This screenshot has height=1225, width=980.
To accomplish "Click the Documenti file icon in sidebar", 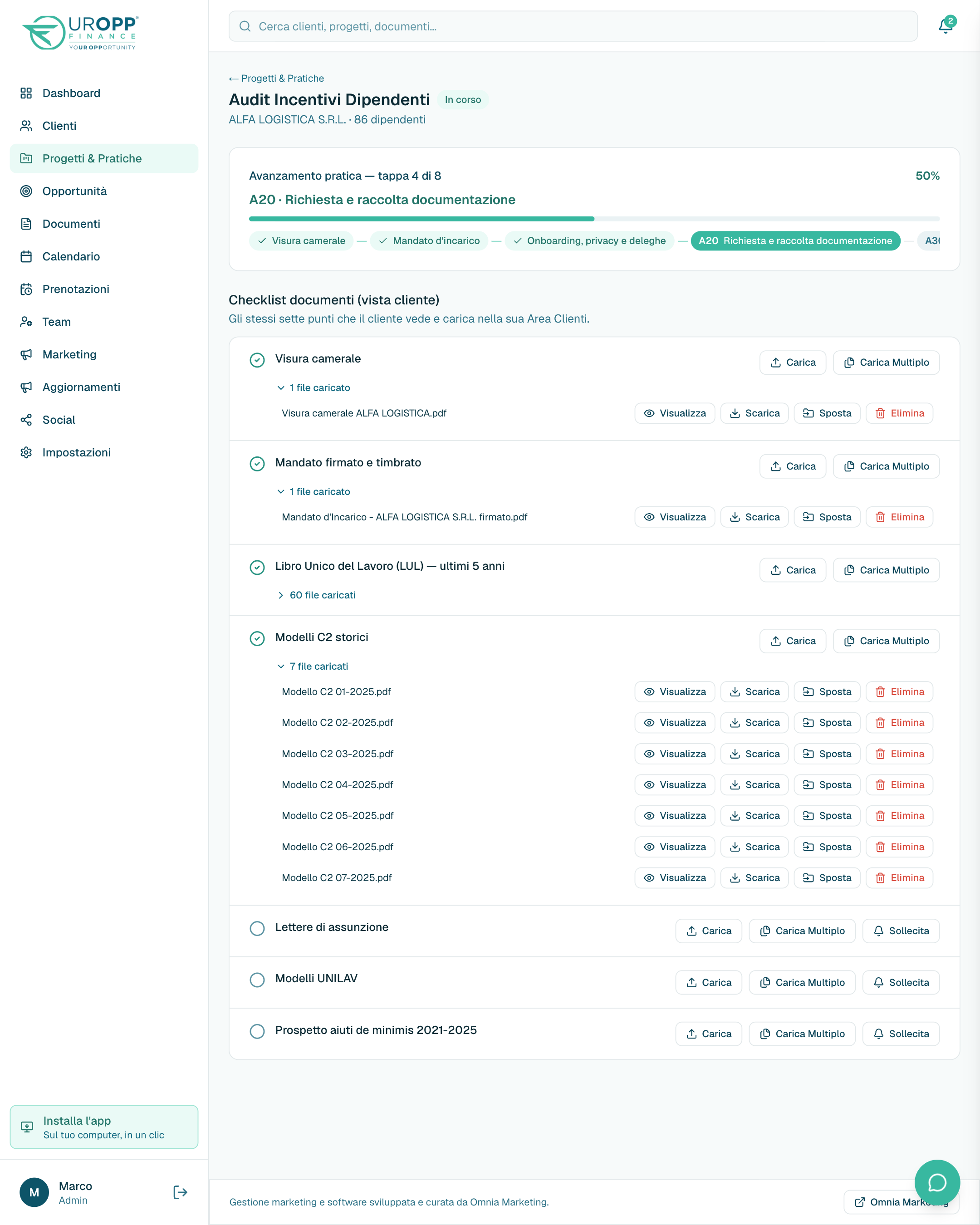I will coord(26,224).
